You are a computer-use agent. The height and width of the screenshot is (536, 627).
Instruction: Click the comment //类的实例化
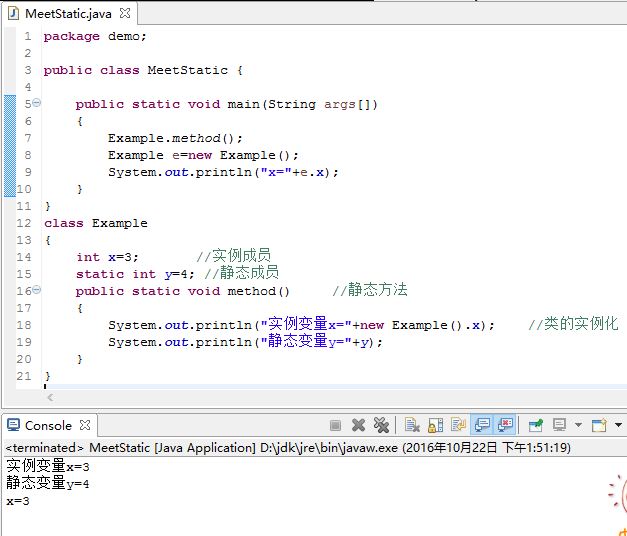[x=573, y=323]
